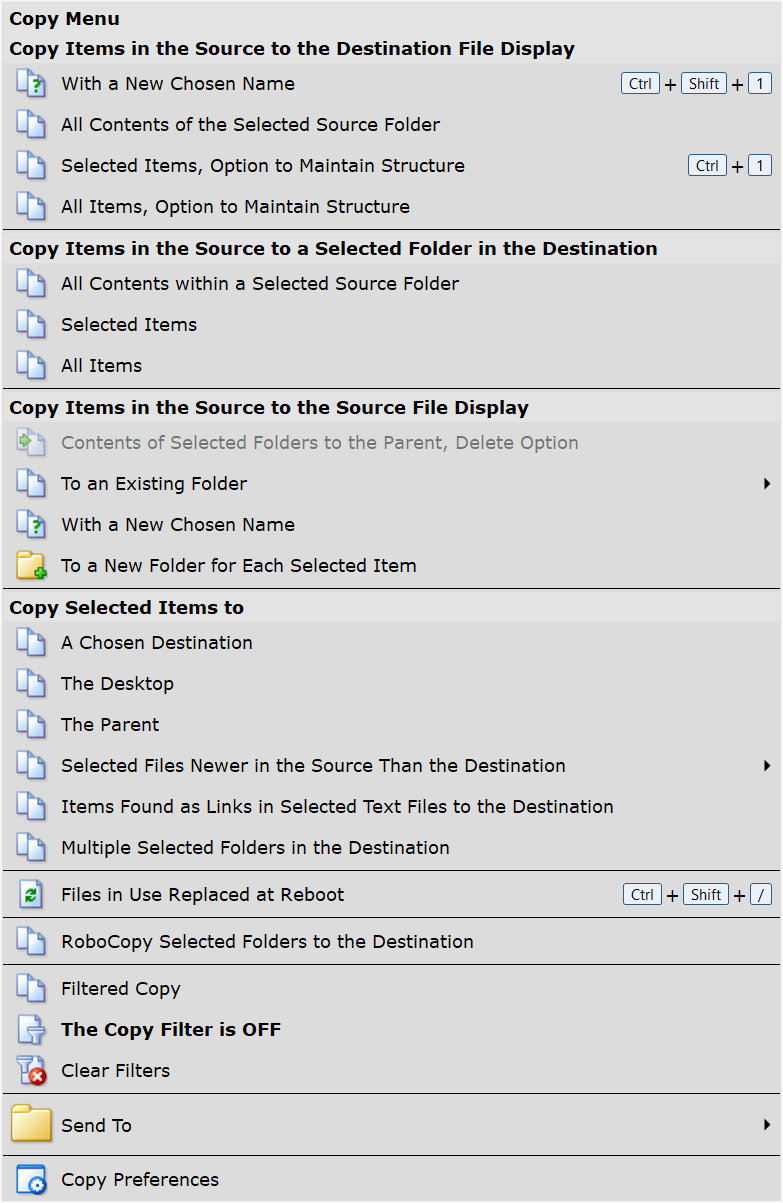
Task: Select All Items, Option to Maintain Structure
Action: coord(235,207)
